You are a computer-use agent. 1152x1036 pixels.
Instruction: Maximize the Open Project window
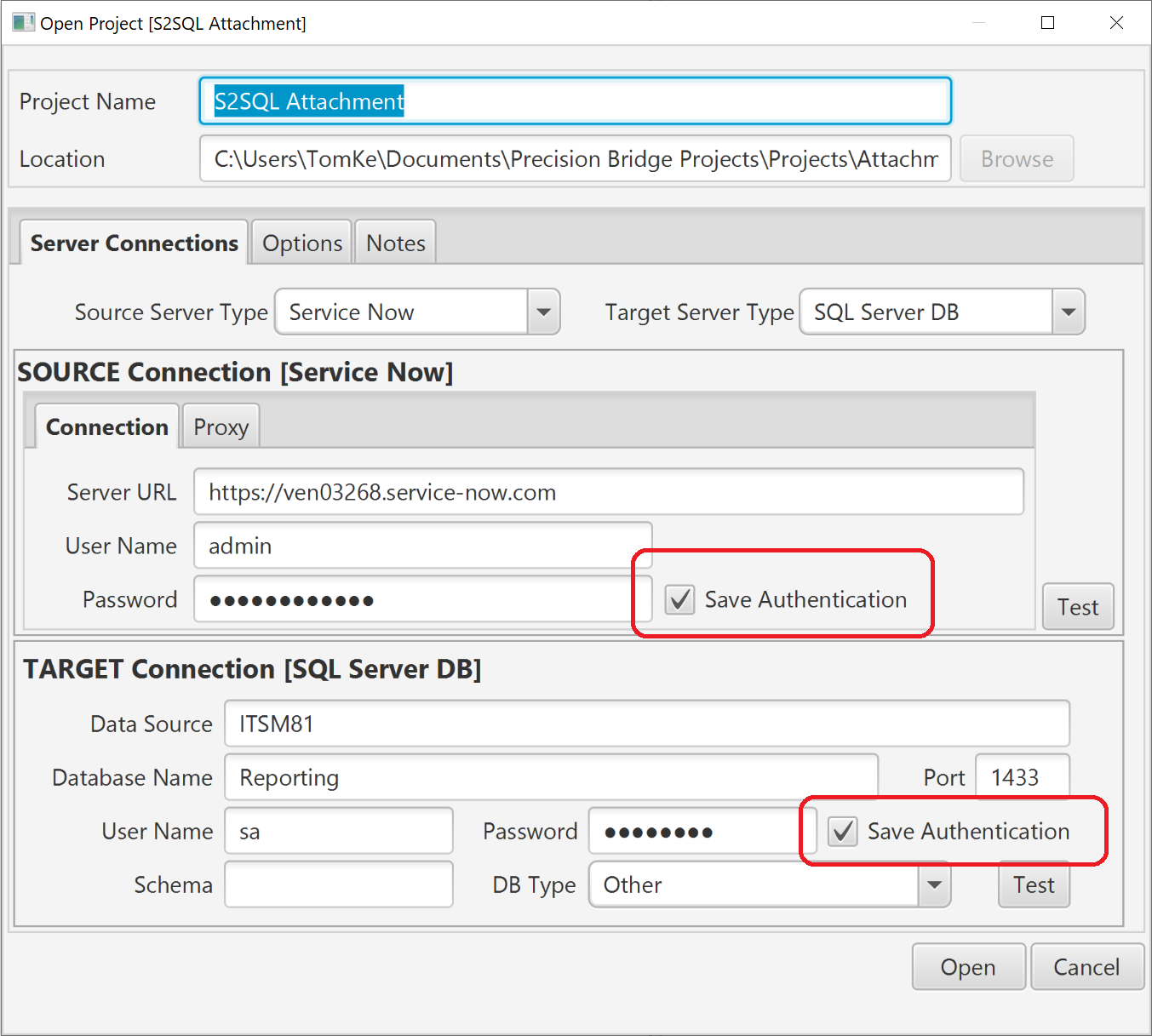point(1048,23)
